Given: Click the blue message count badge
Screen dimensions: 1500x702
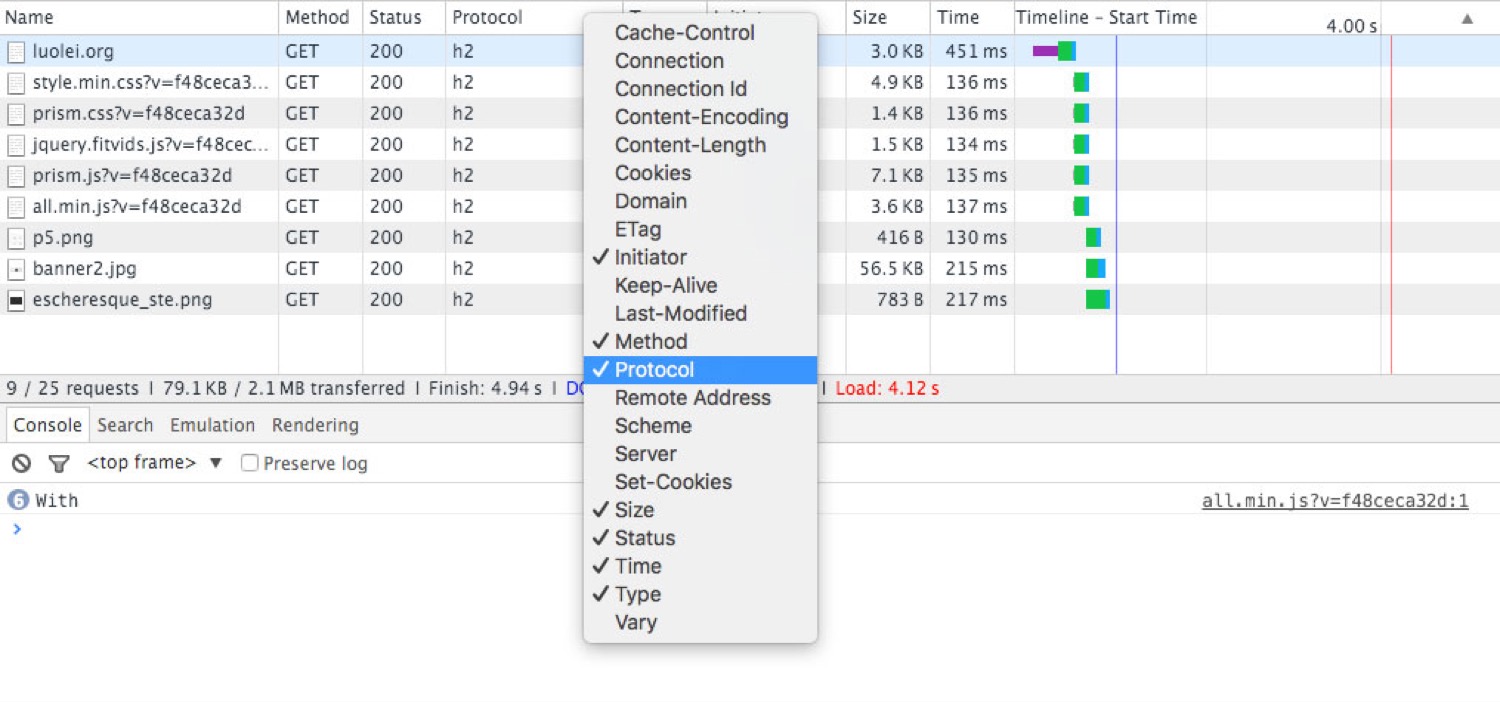Looking at the screenshot, I should click(x=17, y=500).
